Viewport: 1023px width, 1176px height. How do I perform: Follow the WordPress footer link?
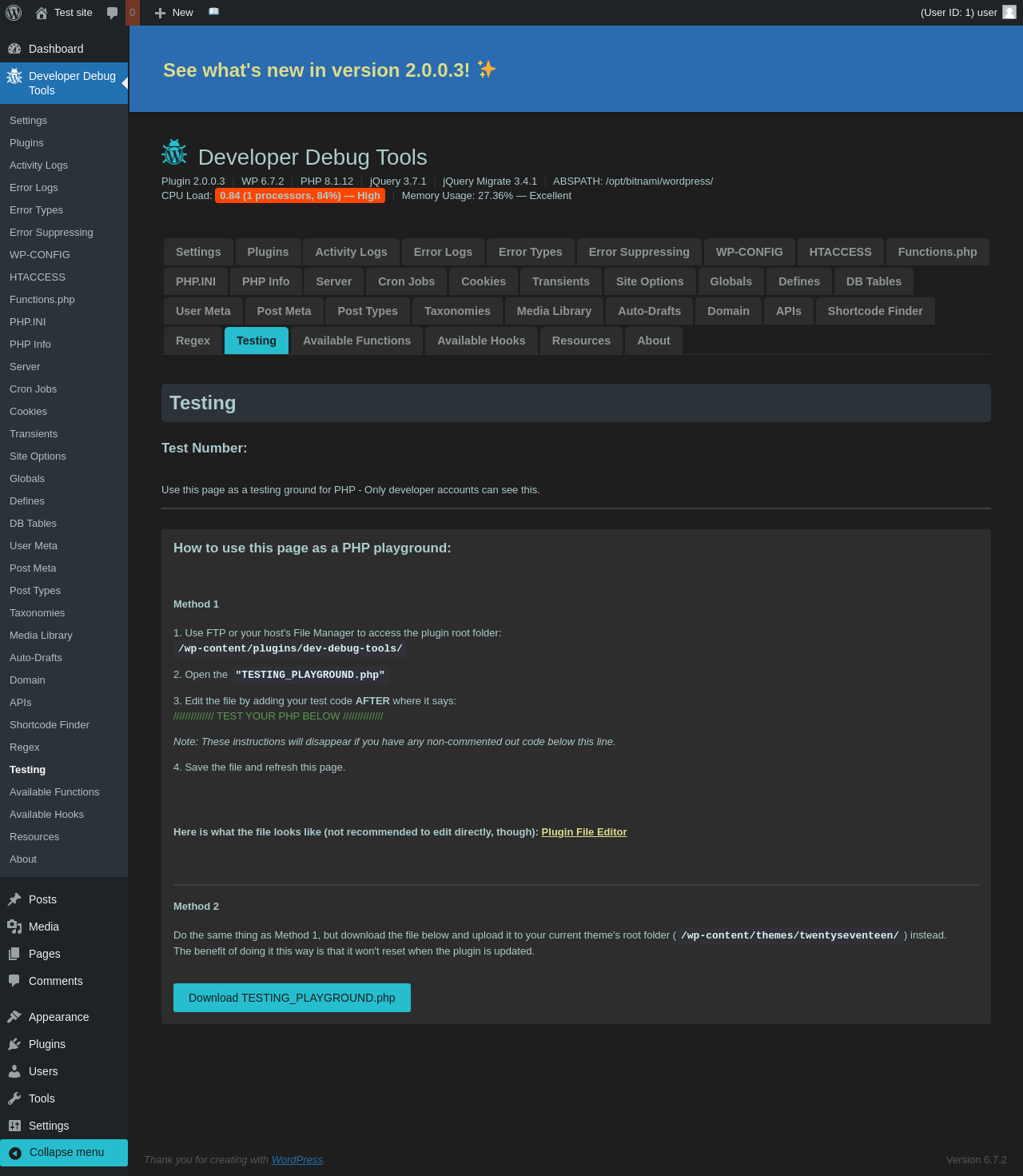pyautogui.click(x=297, y=1160)
